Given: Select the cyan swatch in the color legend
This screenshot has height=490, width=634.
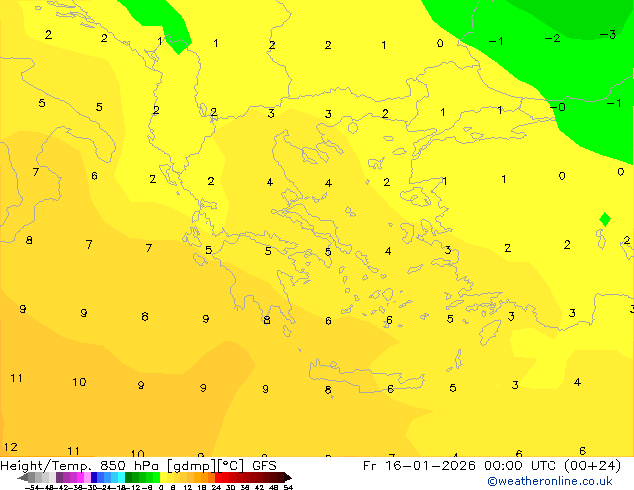Looking at the screenshot, I should coord(121,477).
